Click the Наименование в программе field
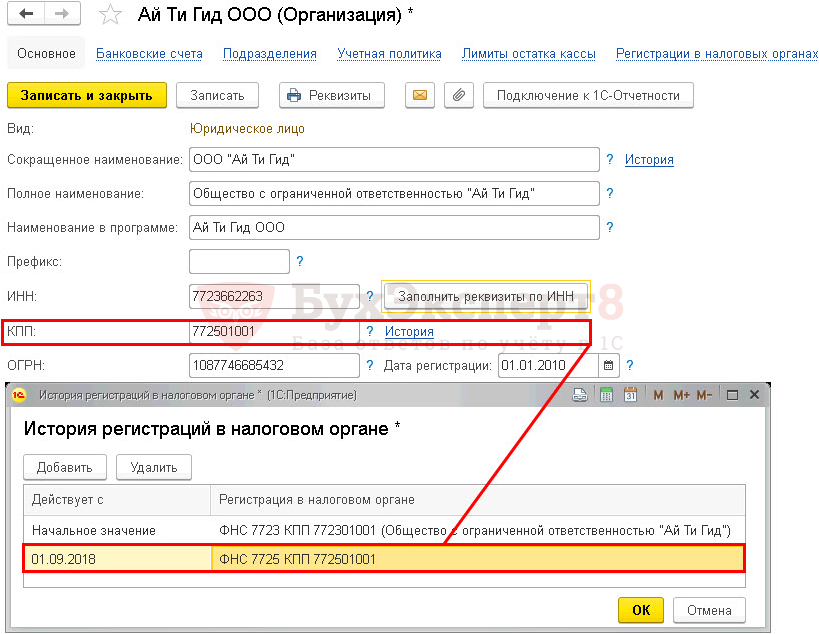 tap(394, 227)
